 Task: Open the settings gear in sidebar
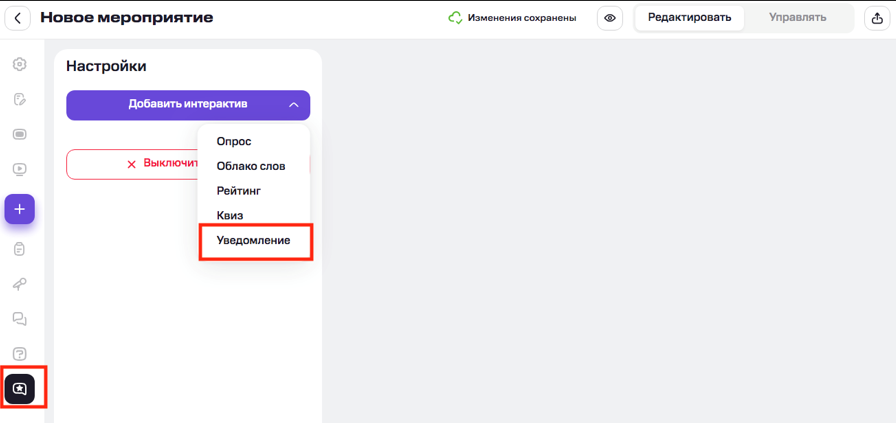point(19,65)
